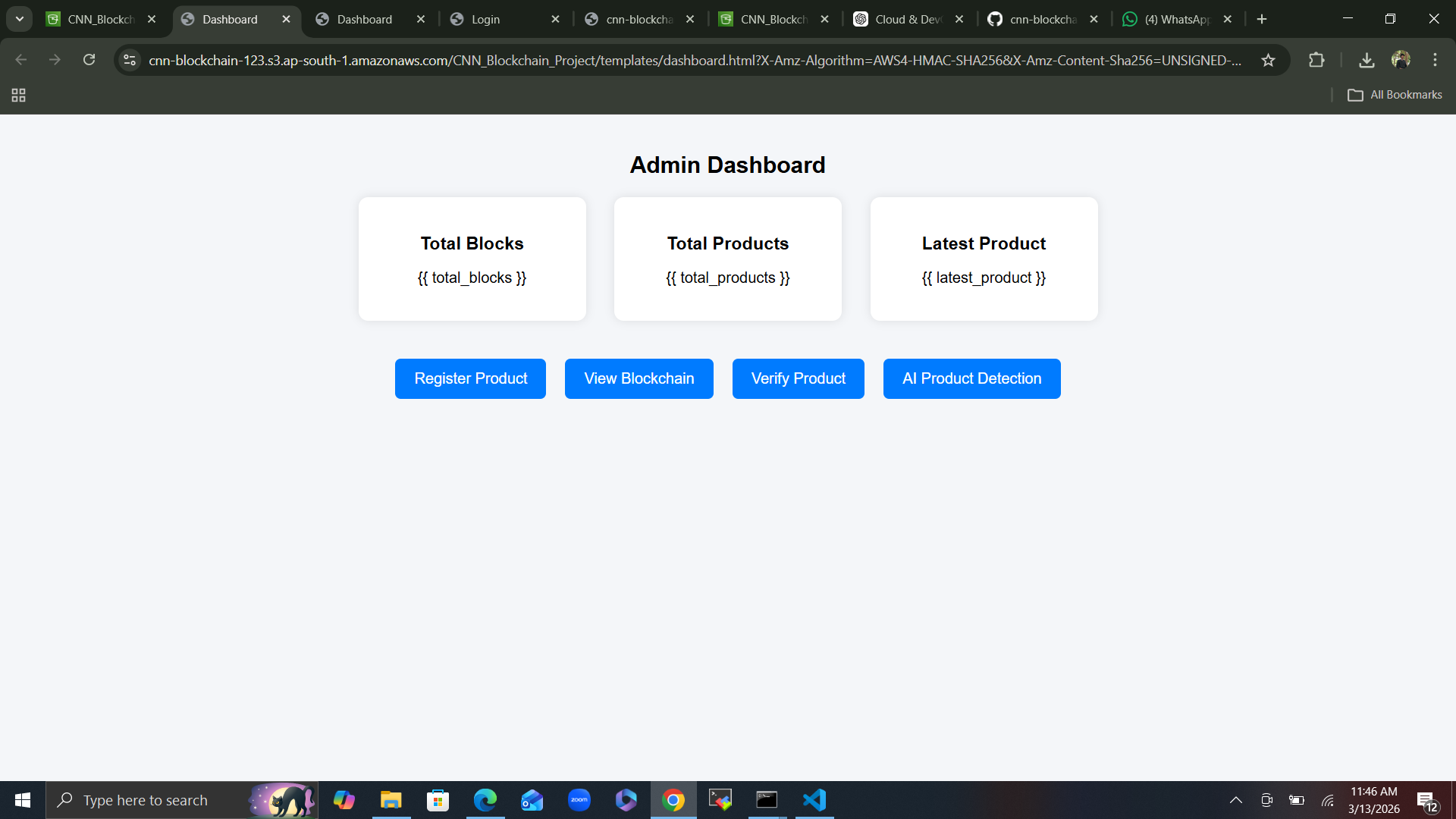Open Zoom from the taskbar
Viewport: 1456px width, 819px height.
tap(579, 800)
